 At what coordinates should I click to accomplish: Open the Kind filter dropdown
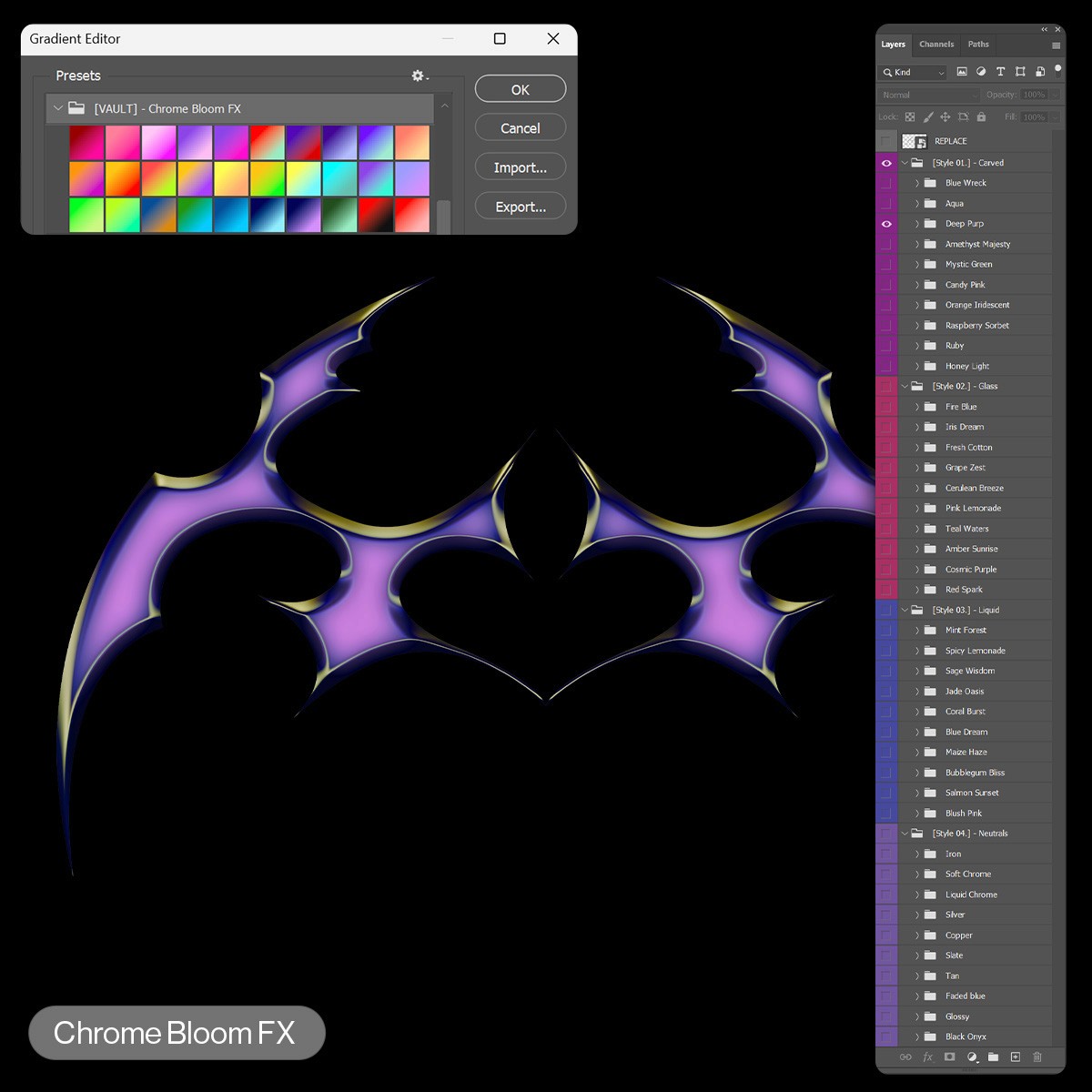coord(914,72)
